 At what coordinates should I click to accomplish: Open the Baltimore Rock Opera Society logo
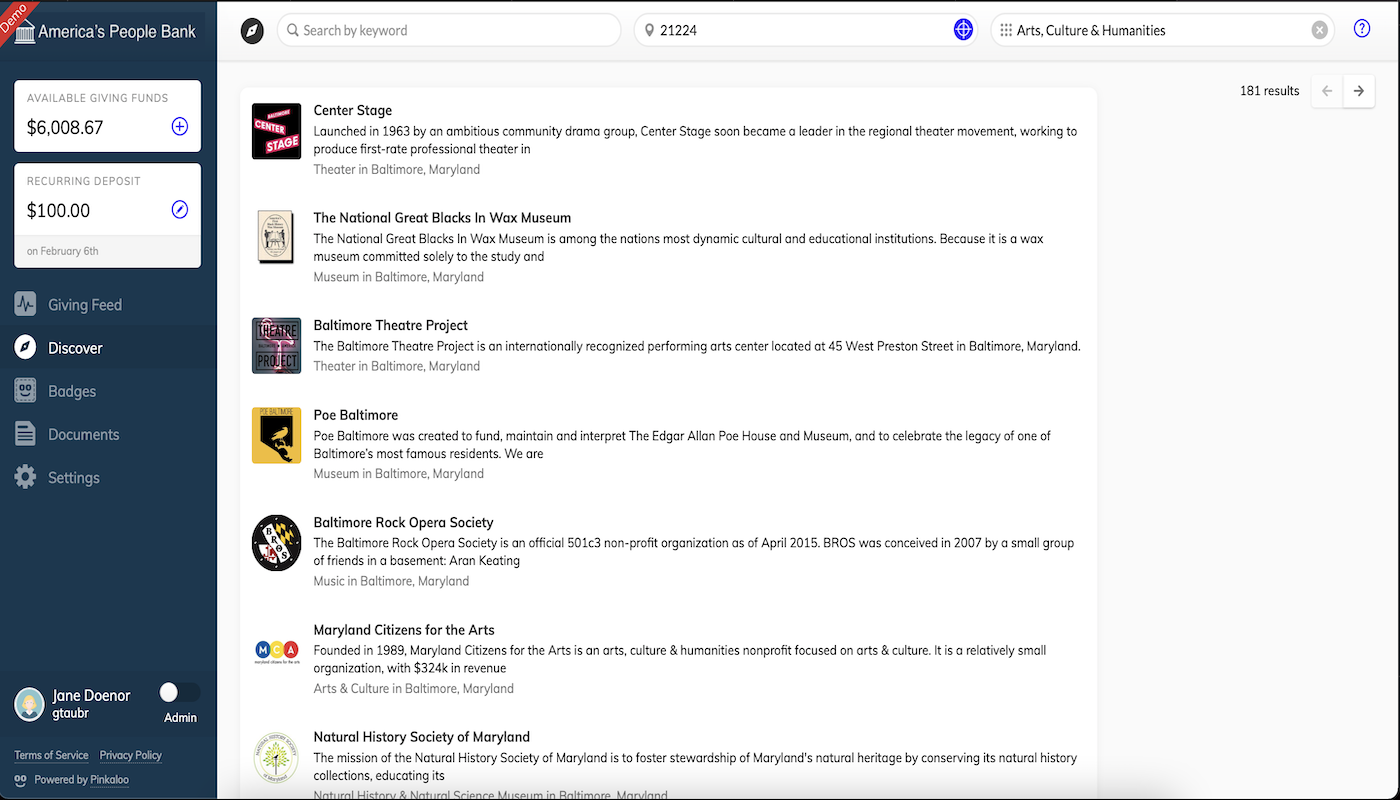[x=276, y=543]
